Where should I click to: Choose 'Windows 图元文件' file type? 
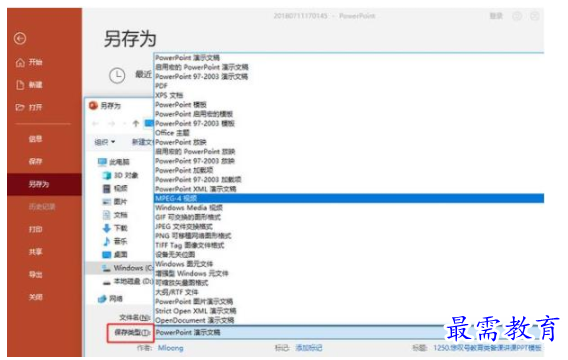tap(184, 264)
